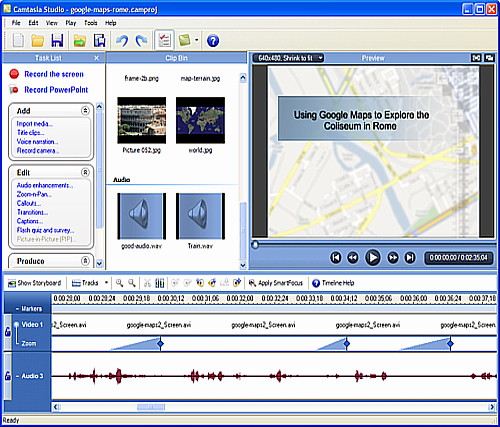Select the Picture 052.jpg thumbnail
500x427 pixels.
pos(142,120)
